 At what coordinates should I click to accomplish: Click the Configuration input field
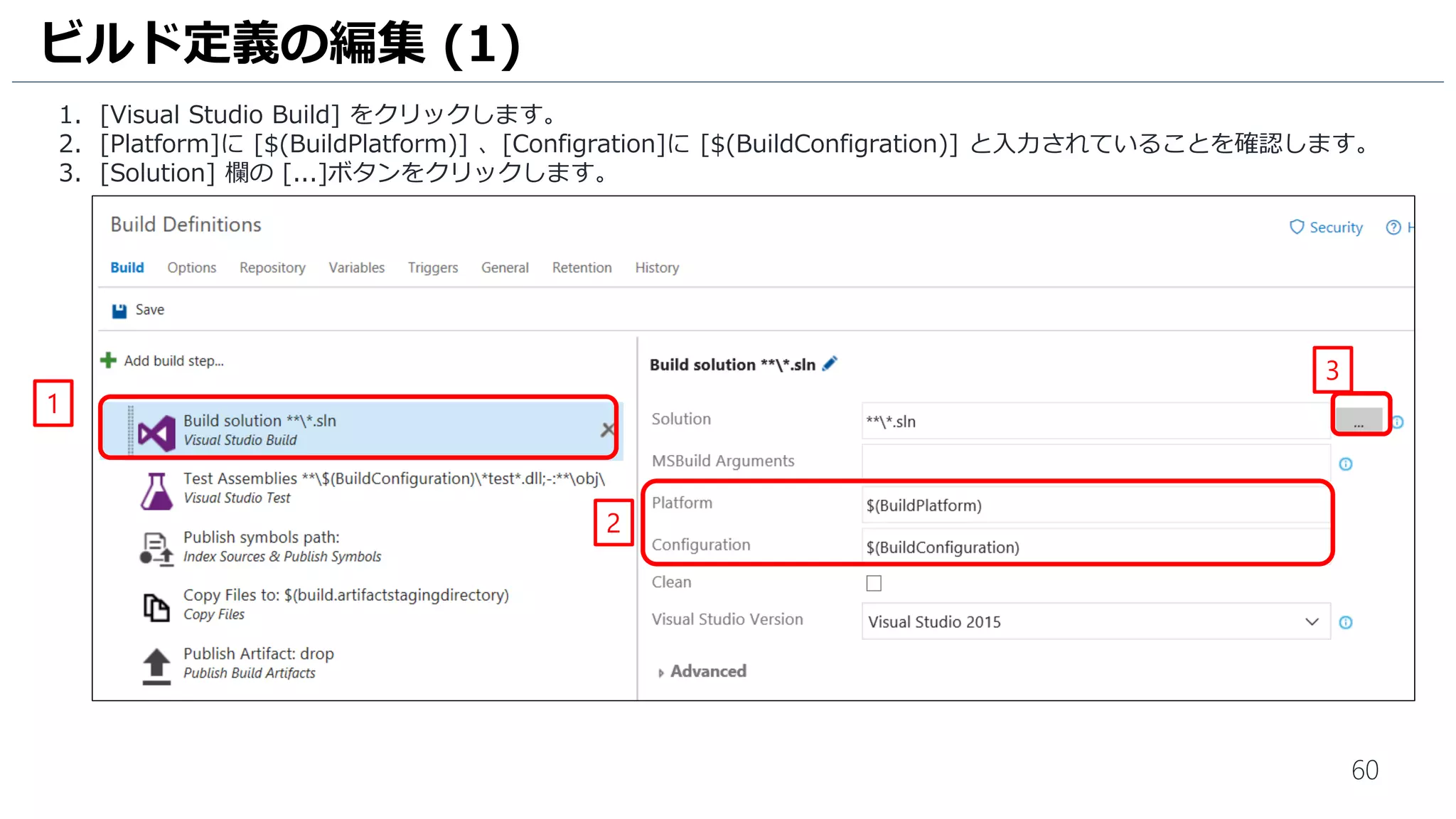click(1096, 547)
